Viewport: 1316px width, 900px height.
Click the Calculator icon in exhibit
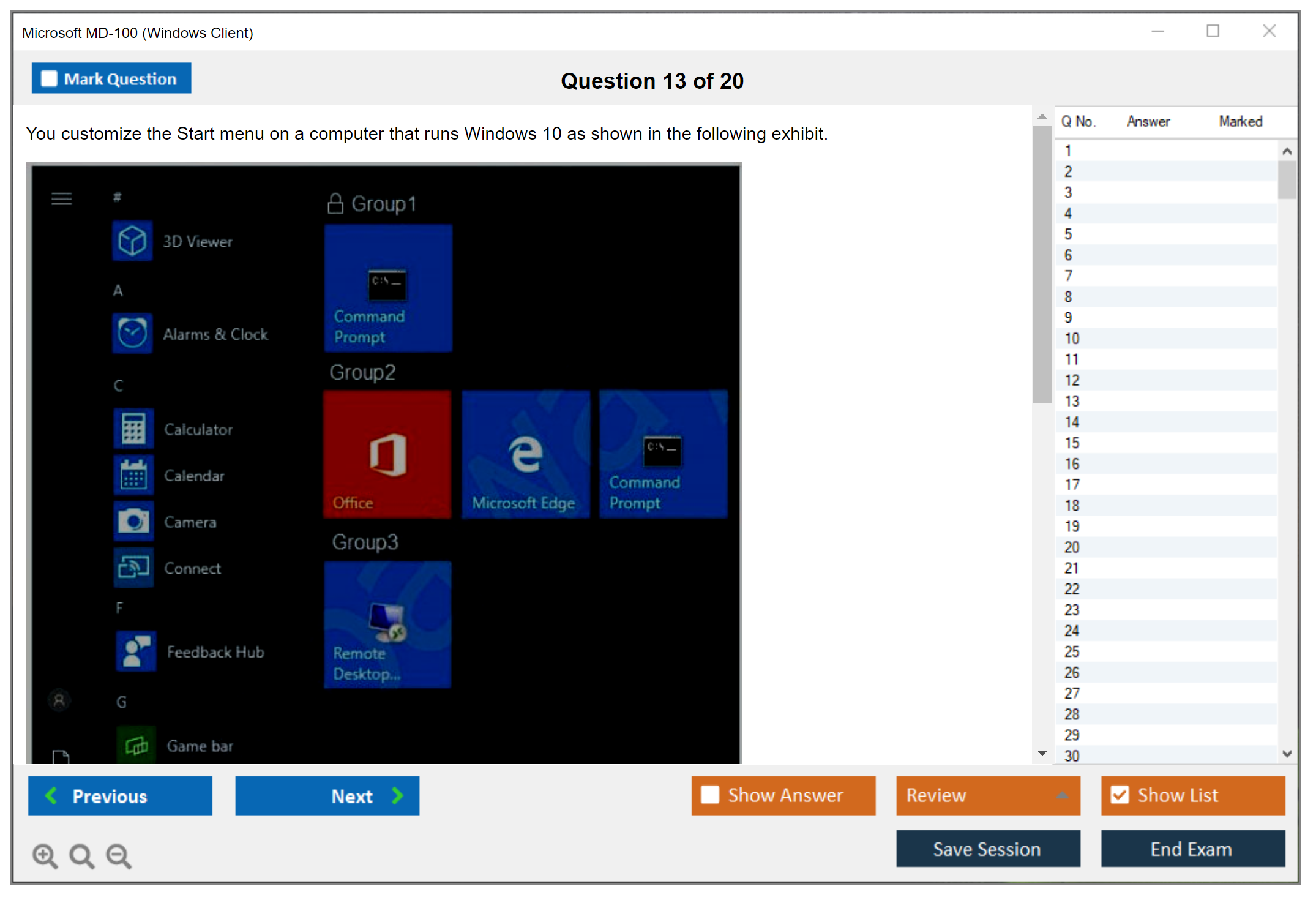133,429
